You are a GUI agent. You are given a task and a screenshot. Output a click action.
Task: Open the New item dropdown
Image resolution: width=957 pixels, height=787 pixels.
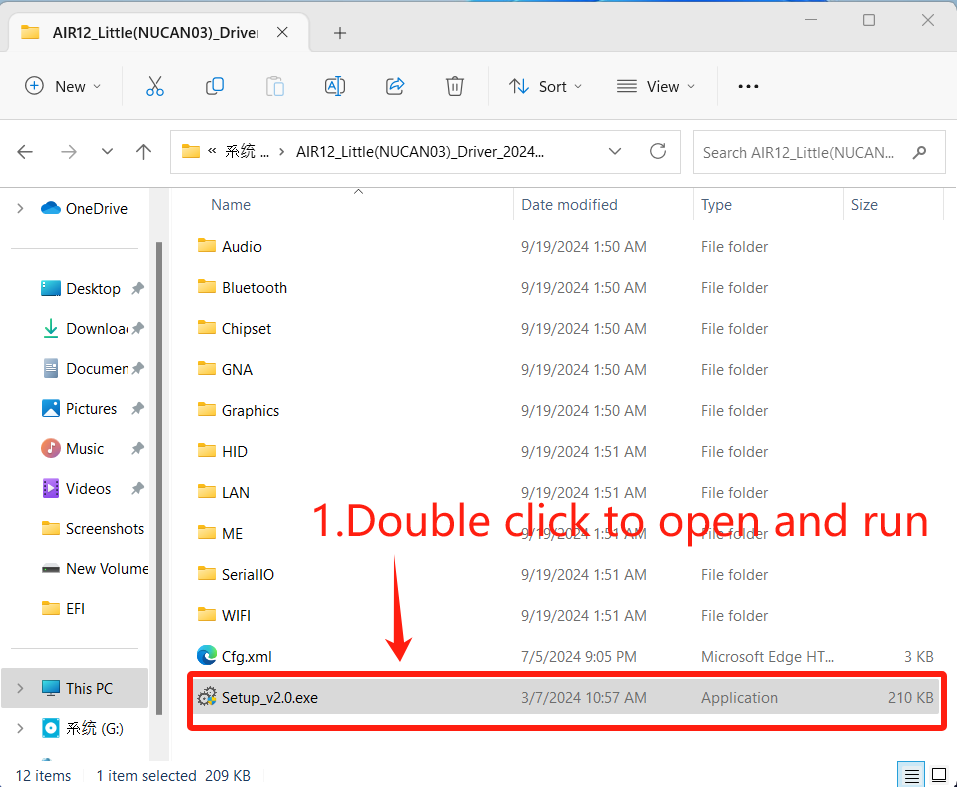(x=63, y=86)
